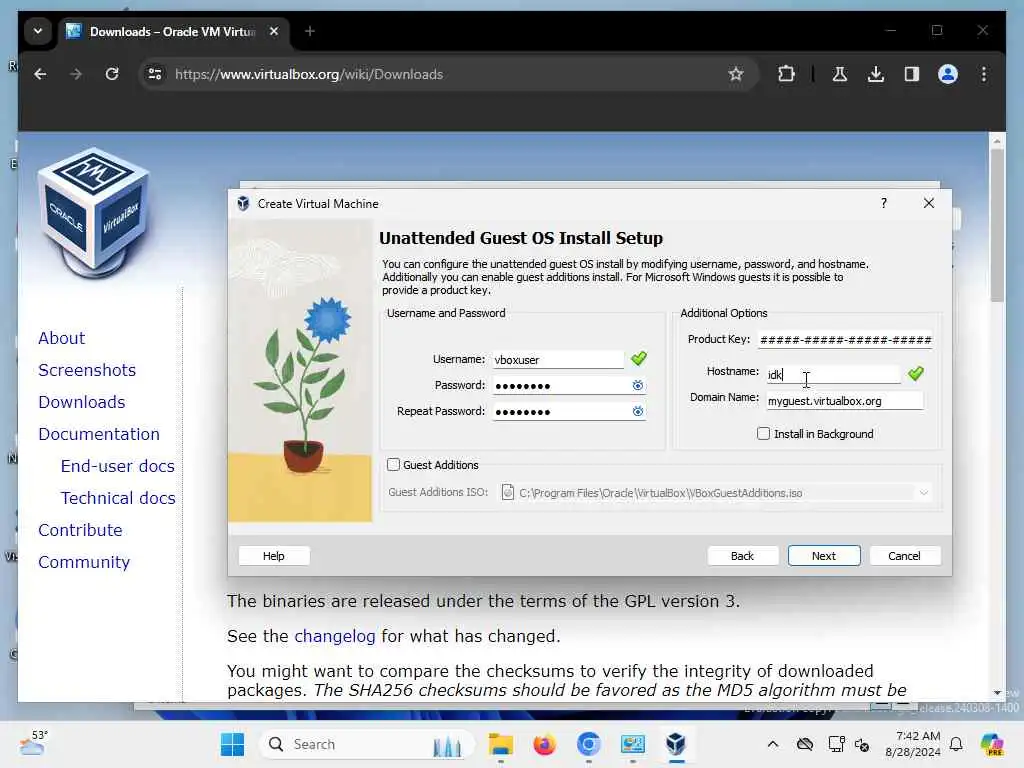Click the muted volume tray icon
Screen dimensions: 1024x768
tap(861, 745)
